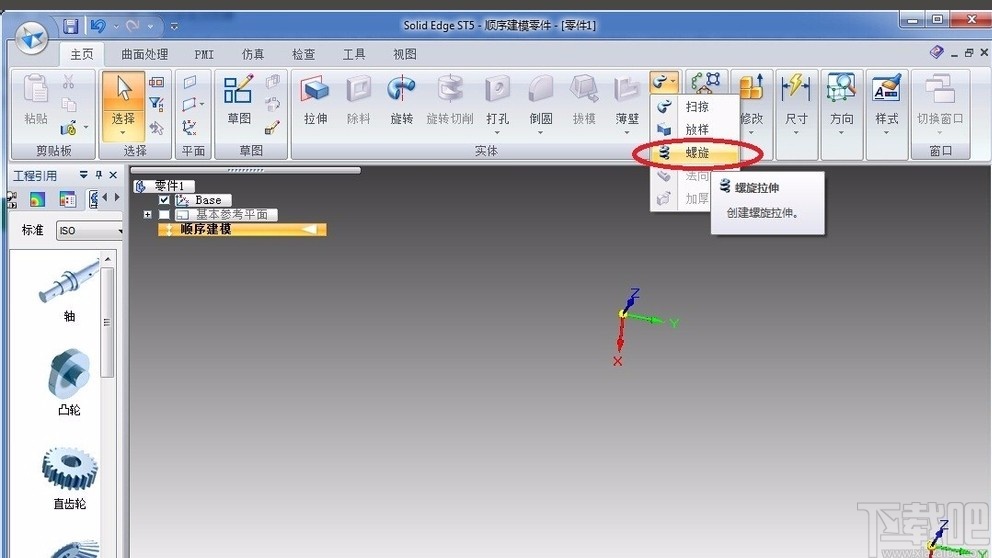Open the 选择 button dropdown arrow
The height and width of the screenshot is (558, 992).
click(x=123, y=132)
